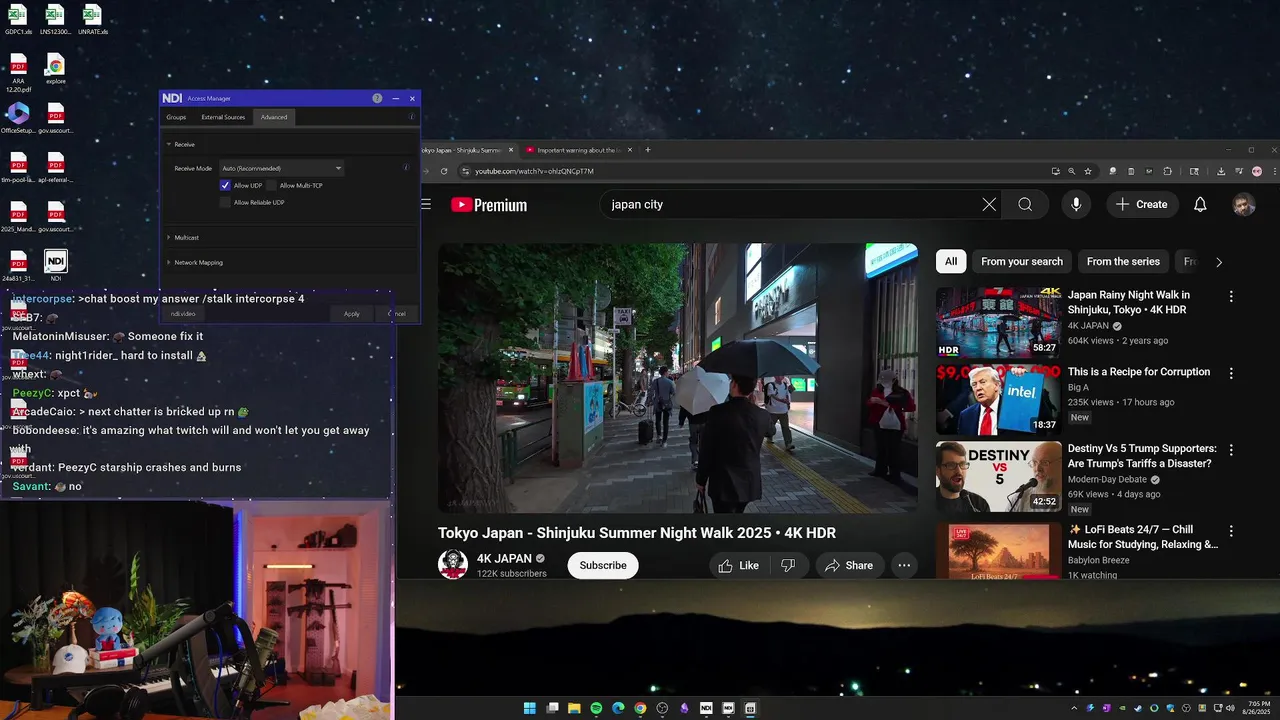Open options for Recipe for Corruption video
The image size is (1280, 720).
click(x=1231, y=373)
